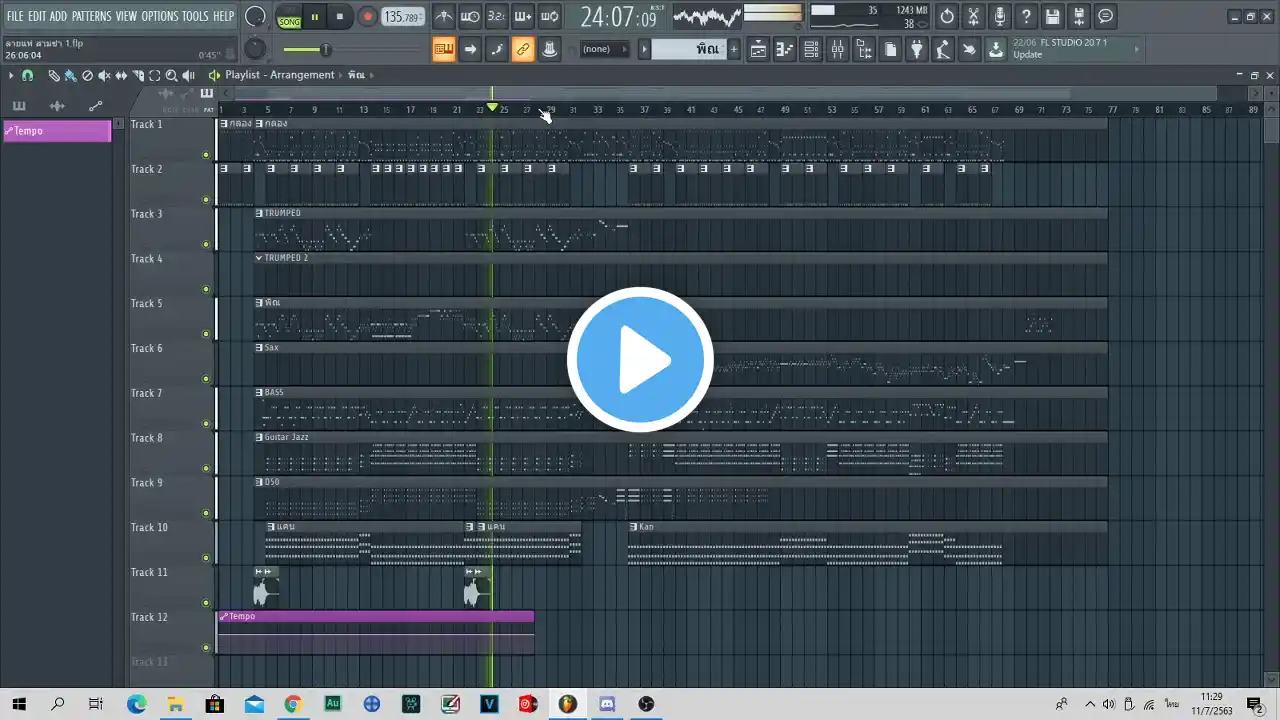Open the Browser panel button
Screen dimensions: 1280x720
pos(864,49)
